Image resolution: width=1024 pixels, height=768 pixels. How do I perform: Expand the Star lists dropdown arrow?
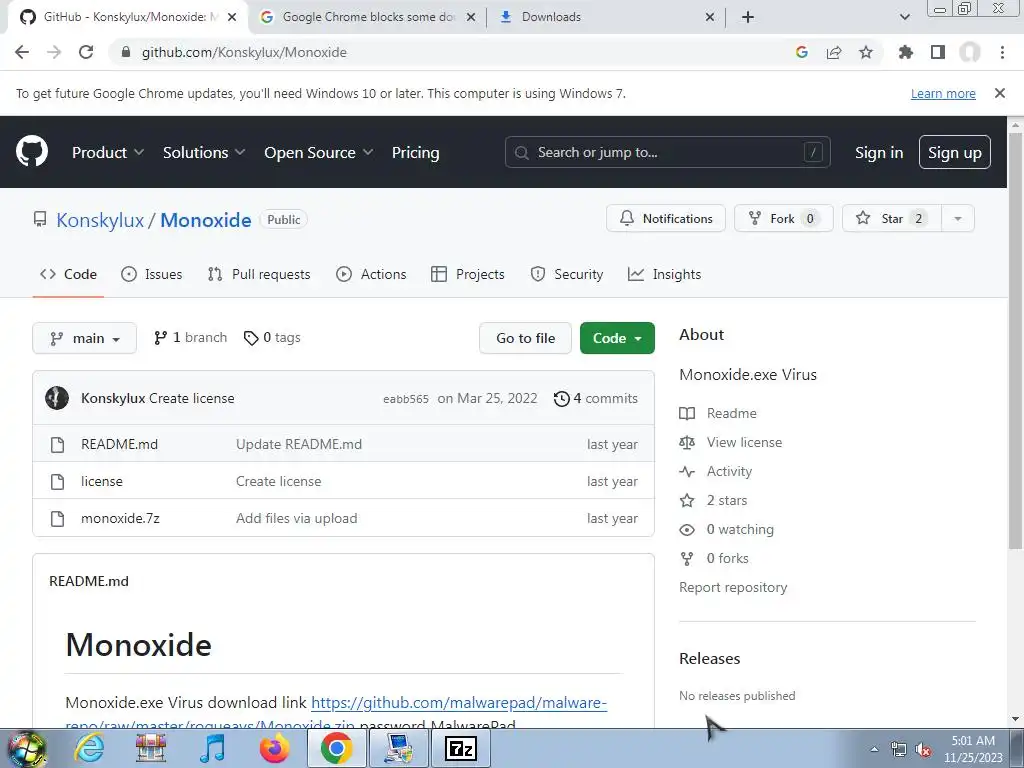tap(958, 219)
